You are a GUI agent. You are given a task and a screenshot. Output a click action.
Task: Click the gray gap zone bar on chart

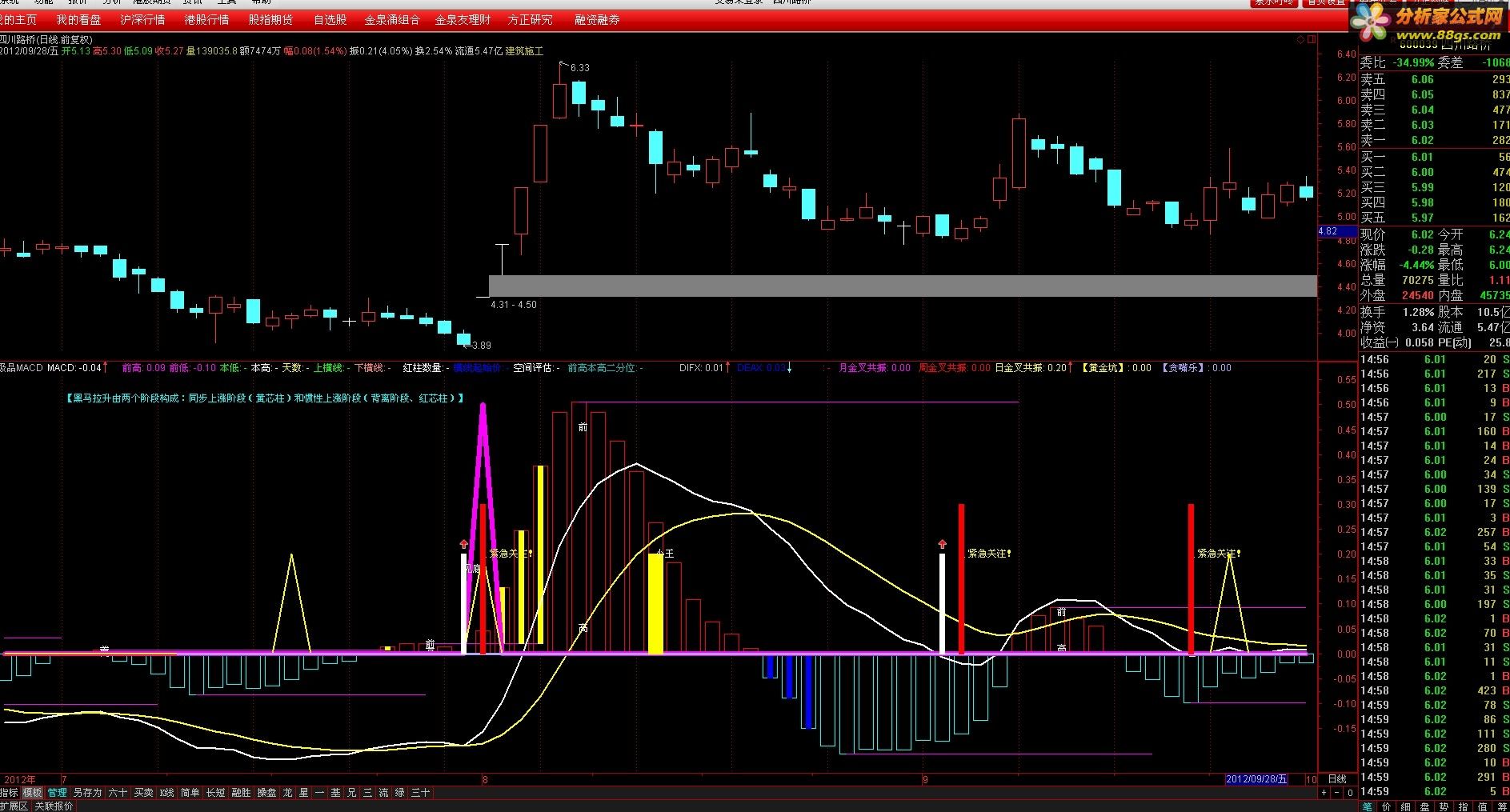coord(903,286)
